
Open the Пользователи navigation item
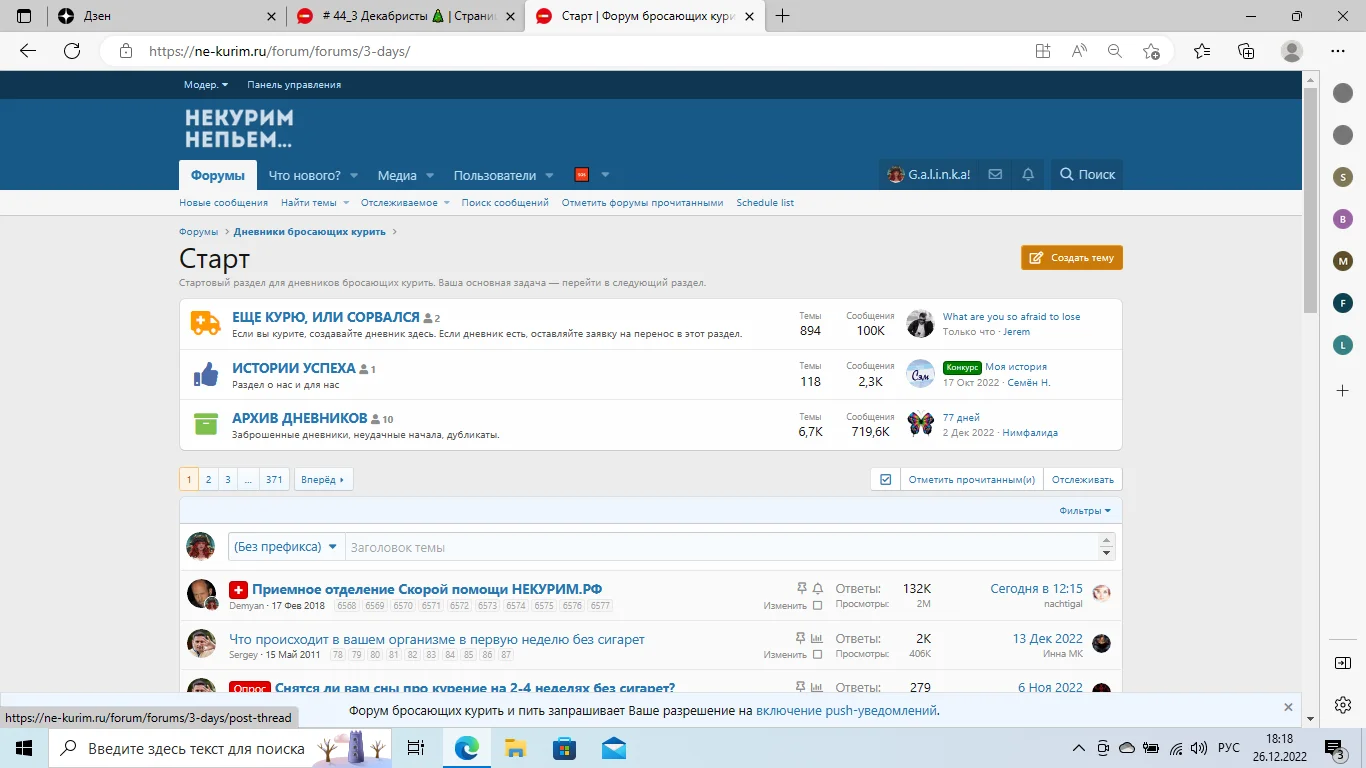(495, 175)
